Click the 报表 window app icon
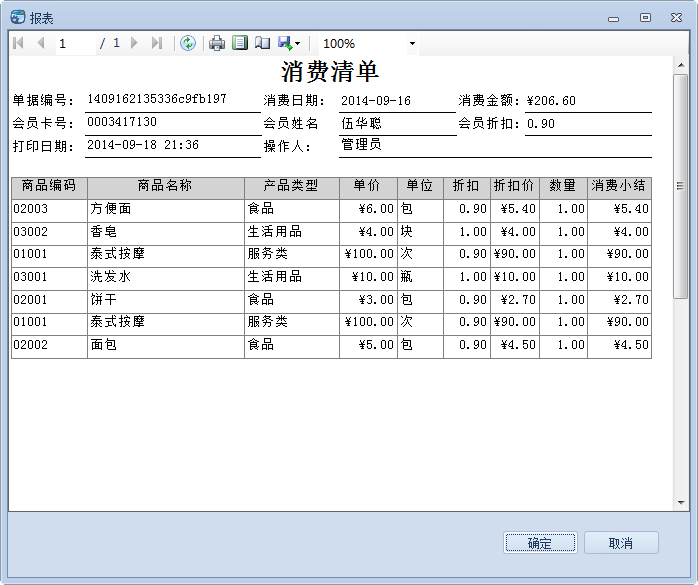The width and height of the screenshot is (698, 585). (18, 17)
